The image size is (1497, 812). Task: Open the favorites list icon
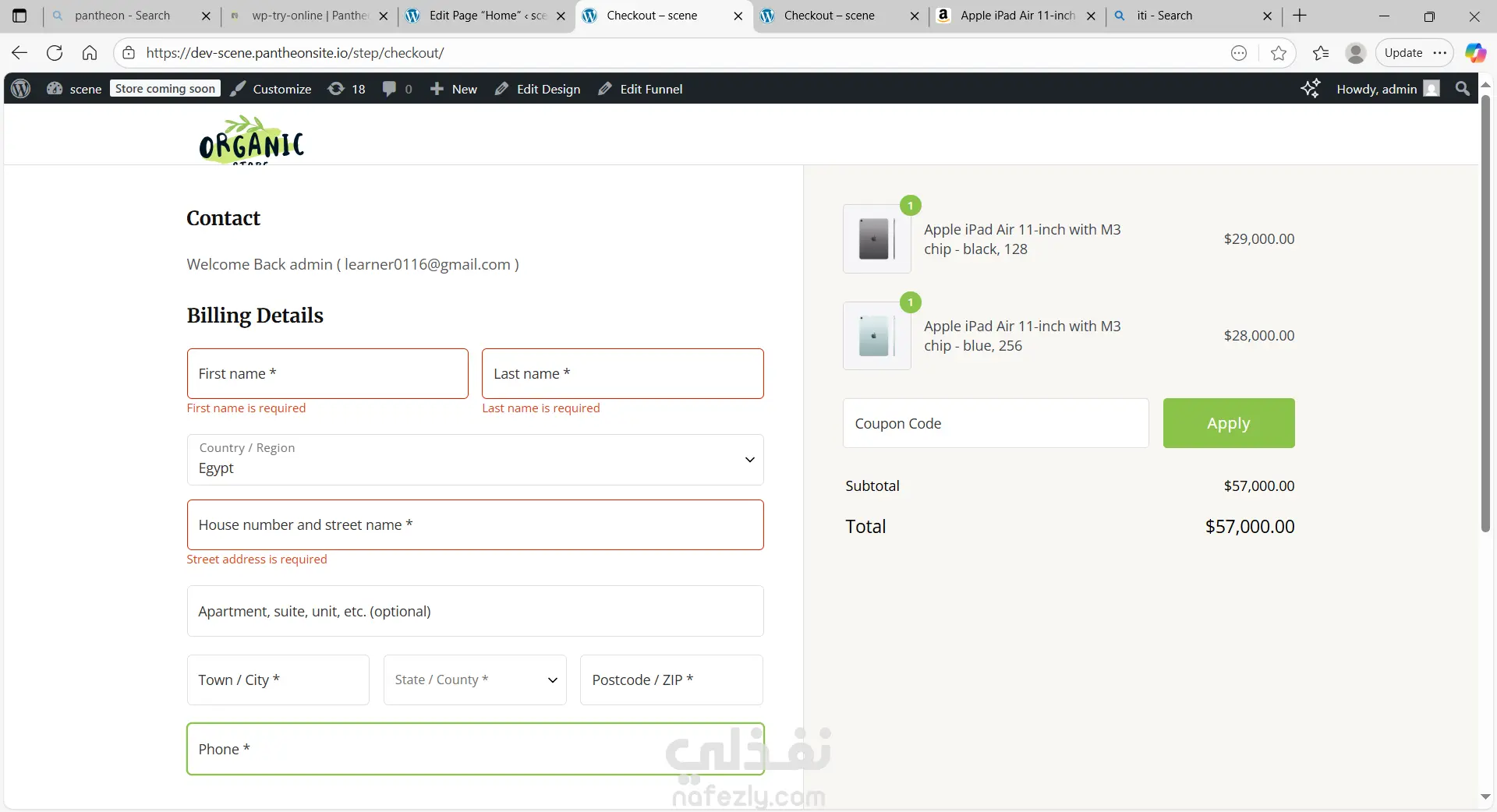[x=1321, y=53]
